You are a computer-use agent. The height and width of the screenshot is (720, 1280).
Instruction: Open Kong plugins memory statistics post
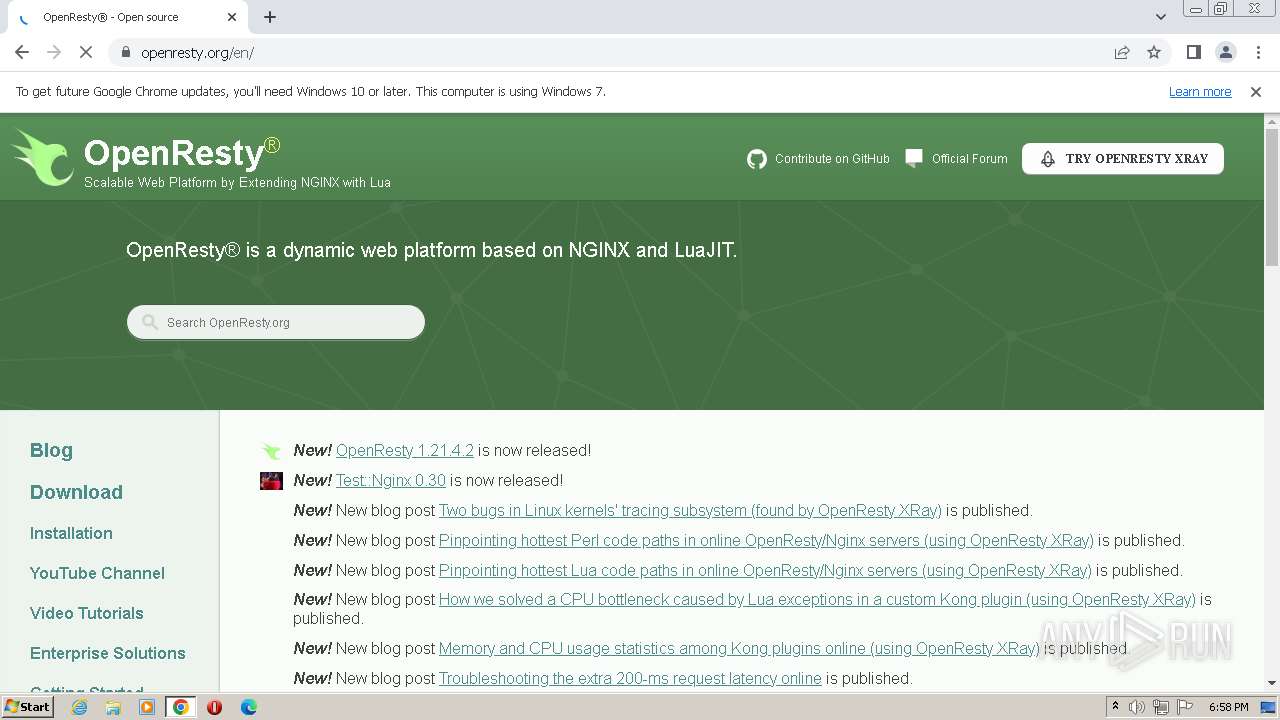[739, 649]
